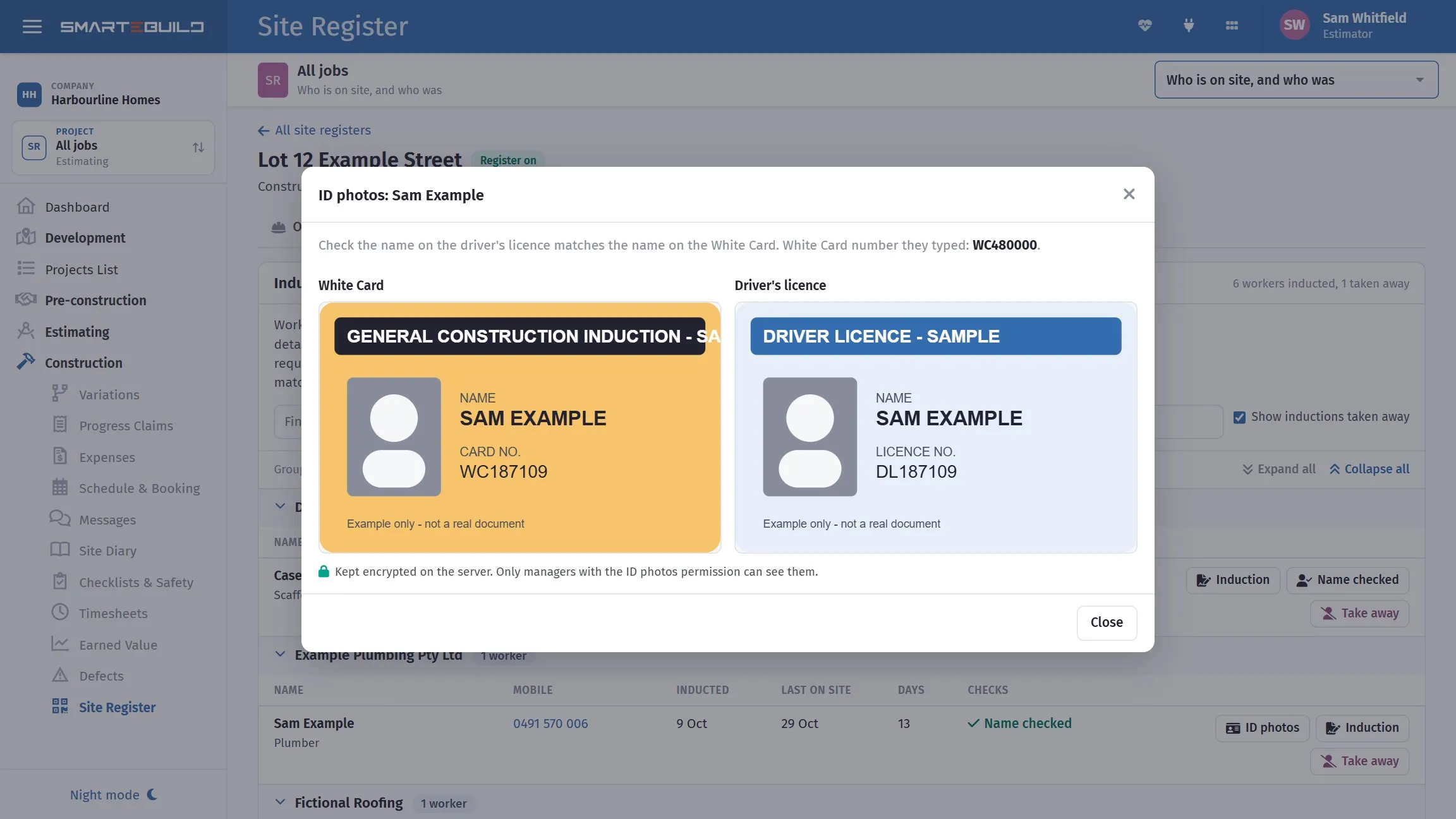Click the plug icon in header
Viewport: 1456px width, 819px height.
pyautogui.click(x=1188, y=26)
